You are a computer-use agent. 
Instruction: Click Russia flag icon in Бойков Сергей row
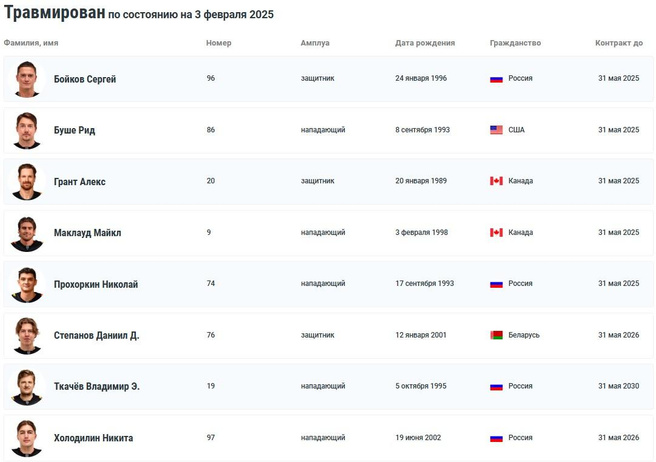(x=496, y=78)
